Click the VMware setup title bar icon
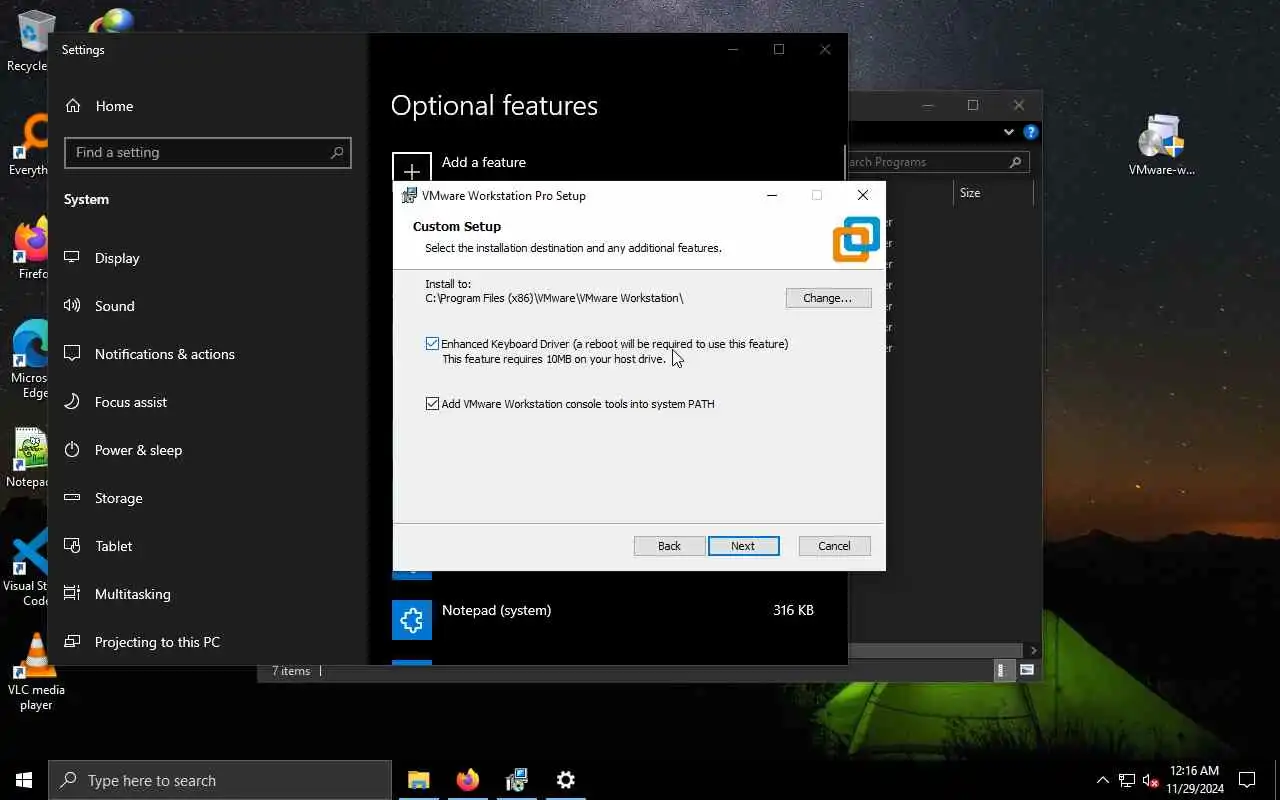 coord(409,196)
